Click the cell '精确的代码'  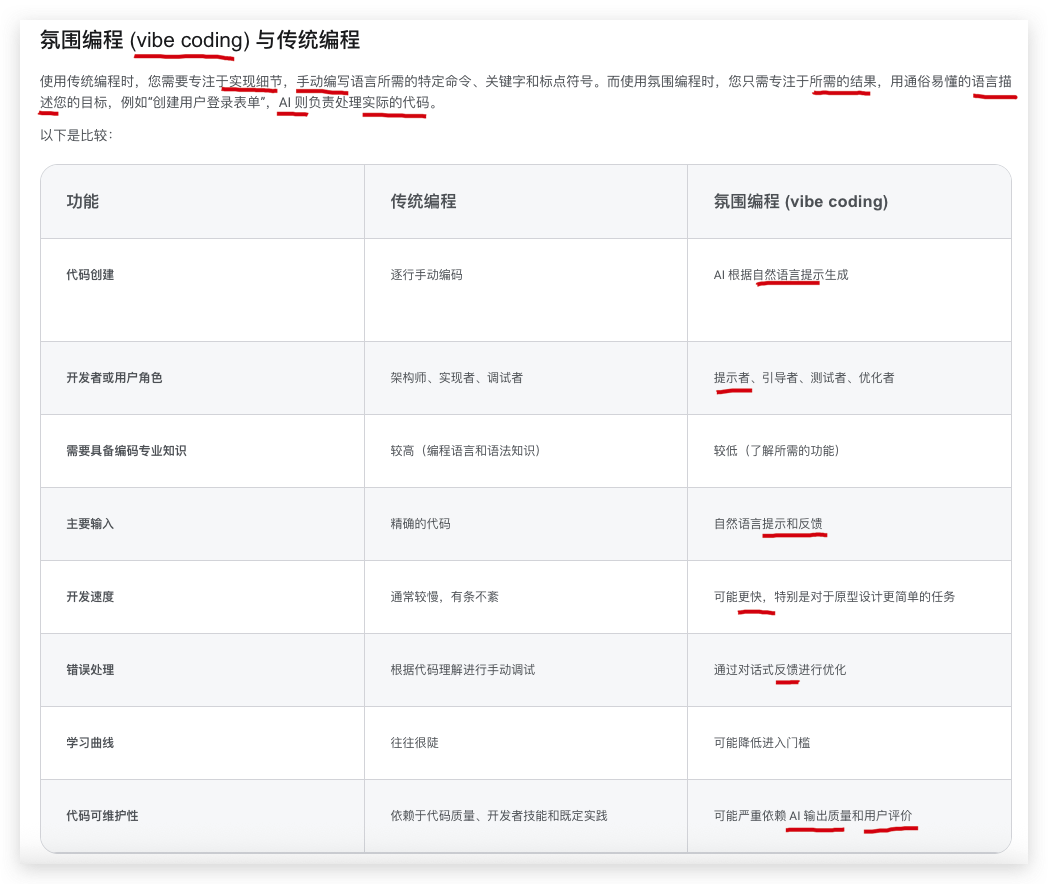point(420,524)
